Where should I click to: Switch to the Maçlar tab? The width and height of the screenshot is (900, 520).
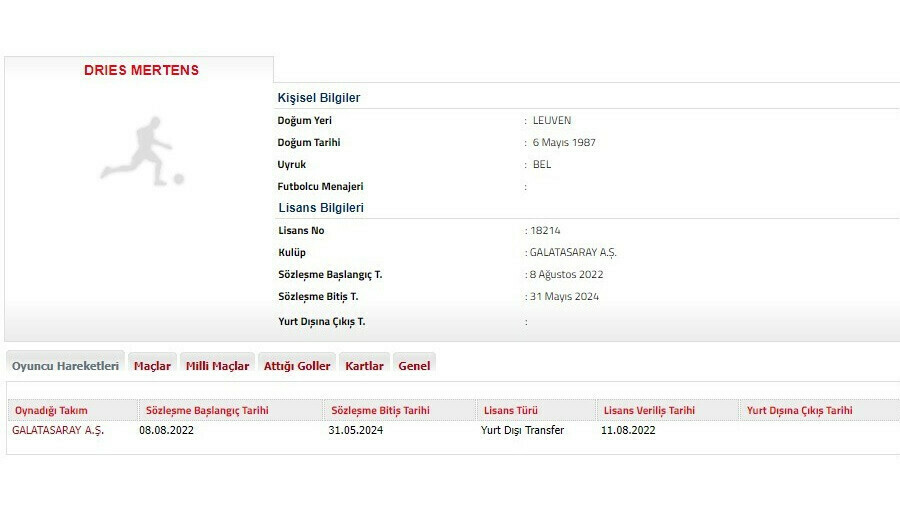click(152, 366)
